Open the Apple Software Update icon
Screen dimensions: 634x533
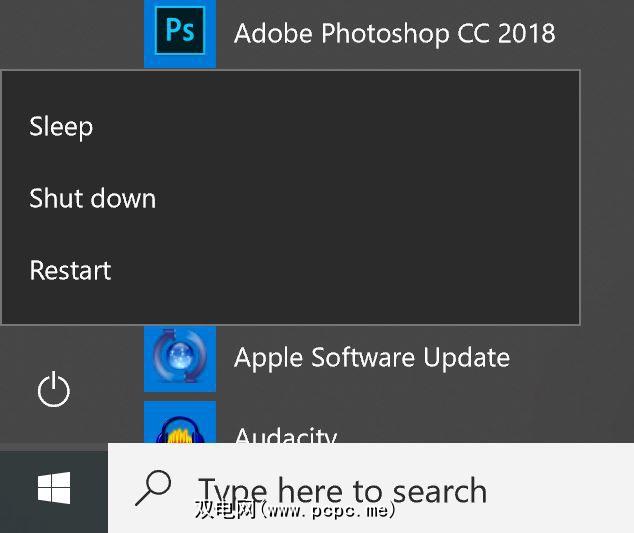coord(180,358)
